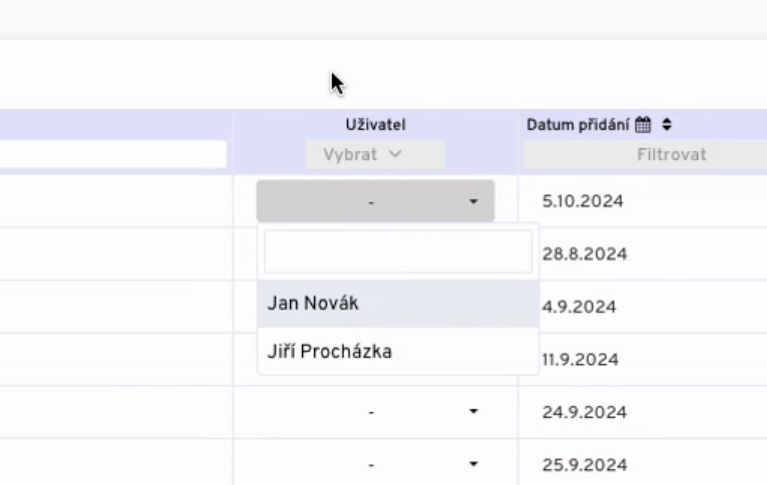
Task: Select the date cell 5.10.2024
Action: point(583,201)
